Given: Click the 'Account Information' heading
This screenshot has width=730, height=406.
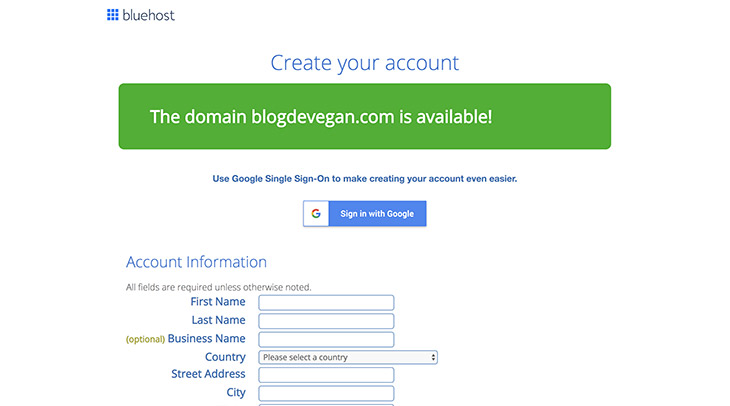Looking at the screenshot, I should tap(196, 262).
